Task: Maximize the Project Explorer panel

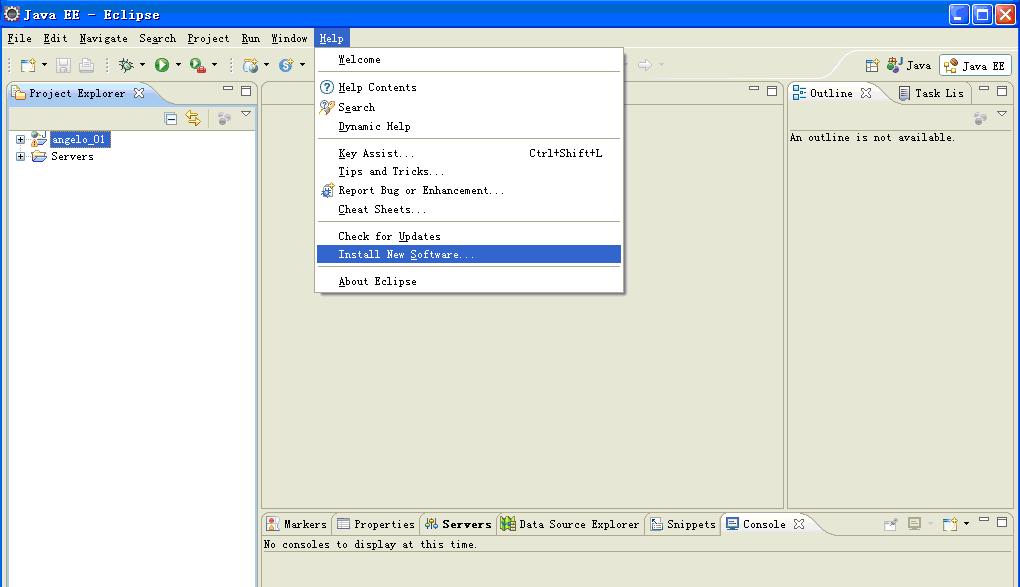Action: 246,90
